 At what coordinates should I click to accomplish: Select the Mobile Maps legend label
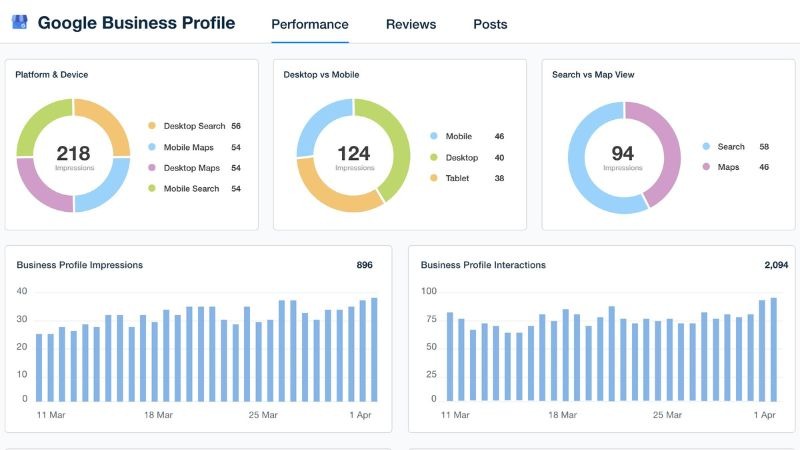coord(189,147)
